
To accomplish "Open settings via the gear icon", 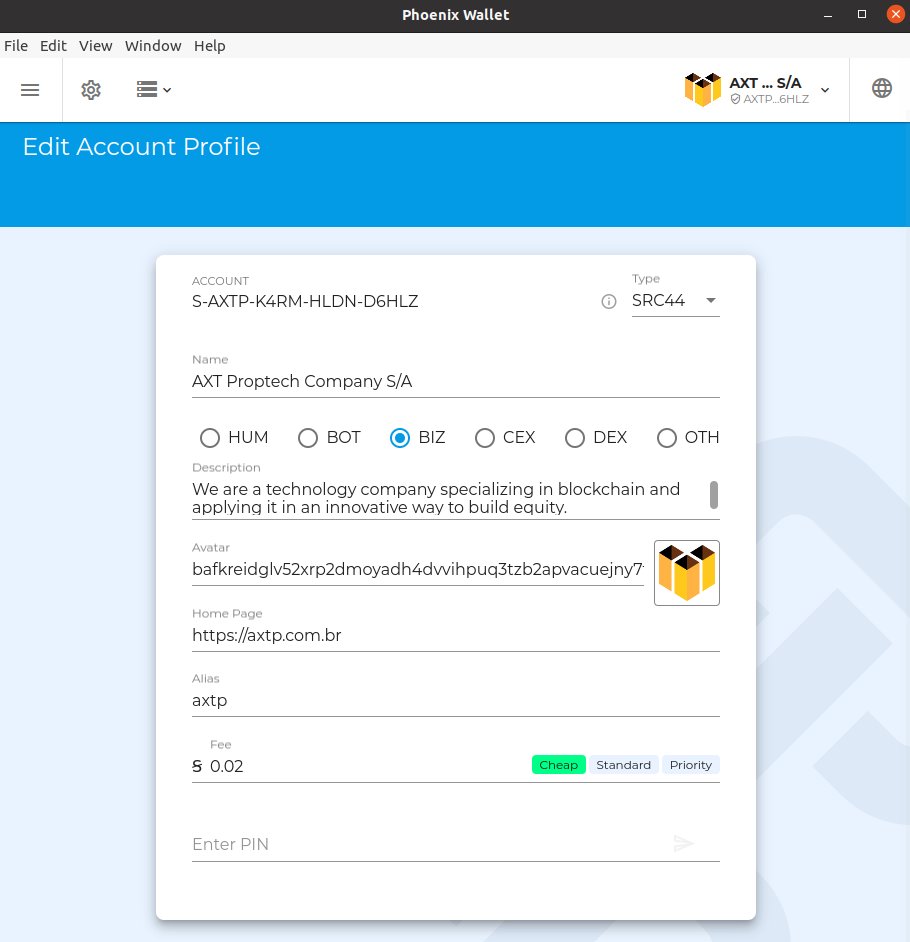I will click(x=91, y=90).
